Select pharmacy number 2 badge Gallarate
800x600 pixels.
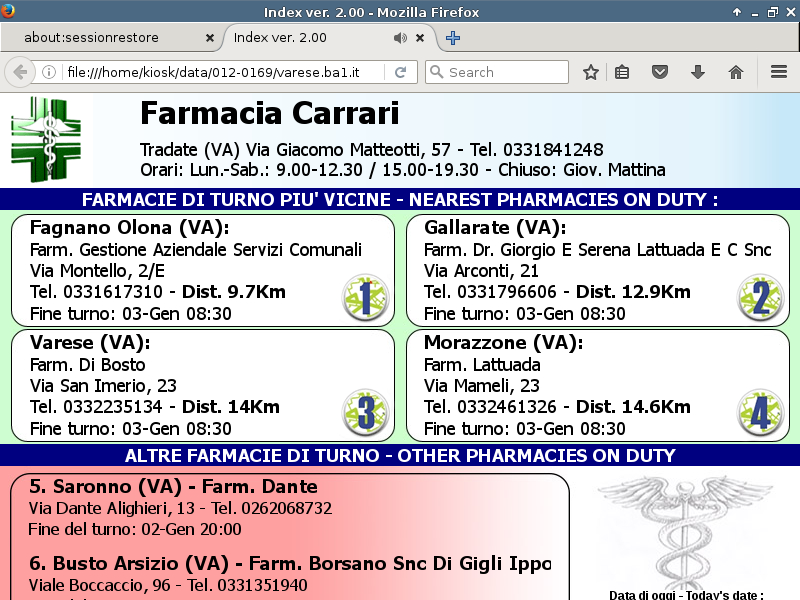coord(760,298)
